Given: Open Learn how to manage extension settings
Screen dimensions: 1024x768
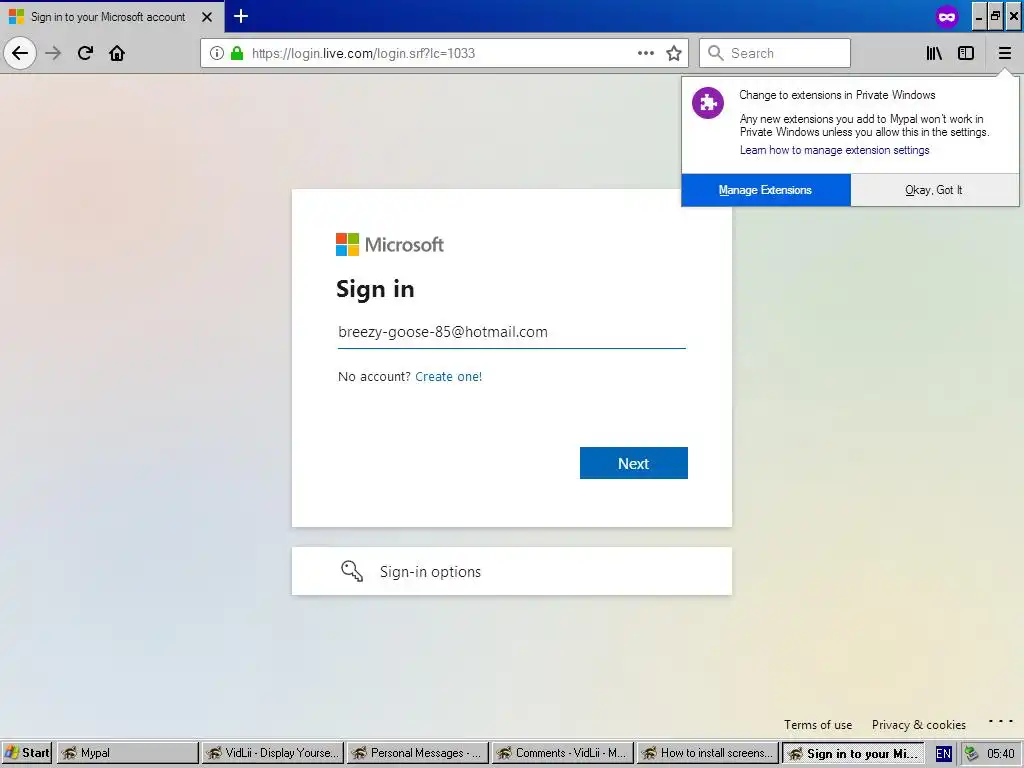Looking at the screenshot, I should point(834,150).
